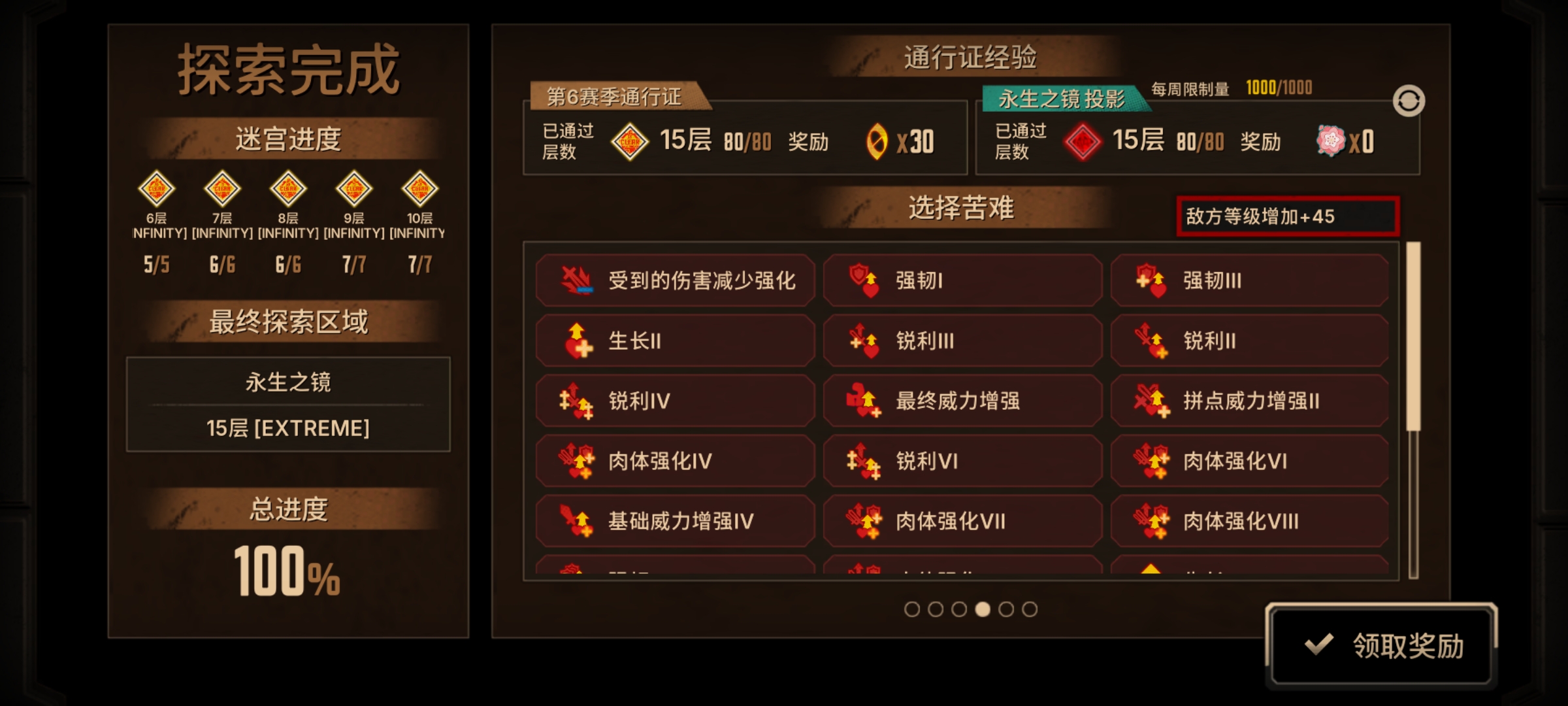Image resolution: width=1568 pixels, height=706 pixels.
Task: Select the 最终威力增强 hardship entry
Action: (962, 401)
